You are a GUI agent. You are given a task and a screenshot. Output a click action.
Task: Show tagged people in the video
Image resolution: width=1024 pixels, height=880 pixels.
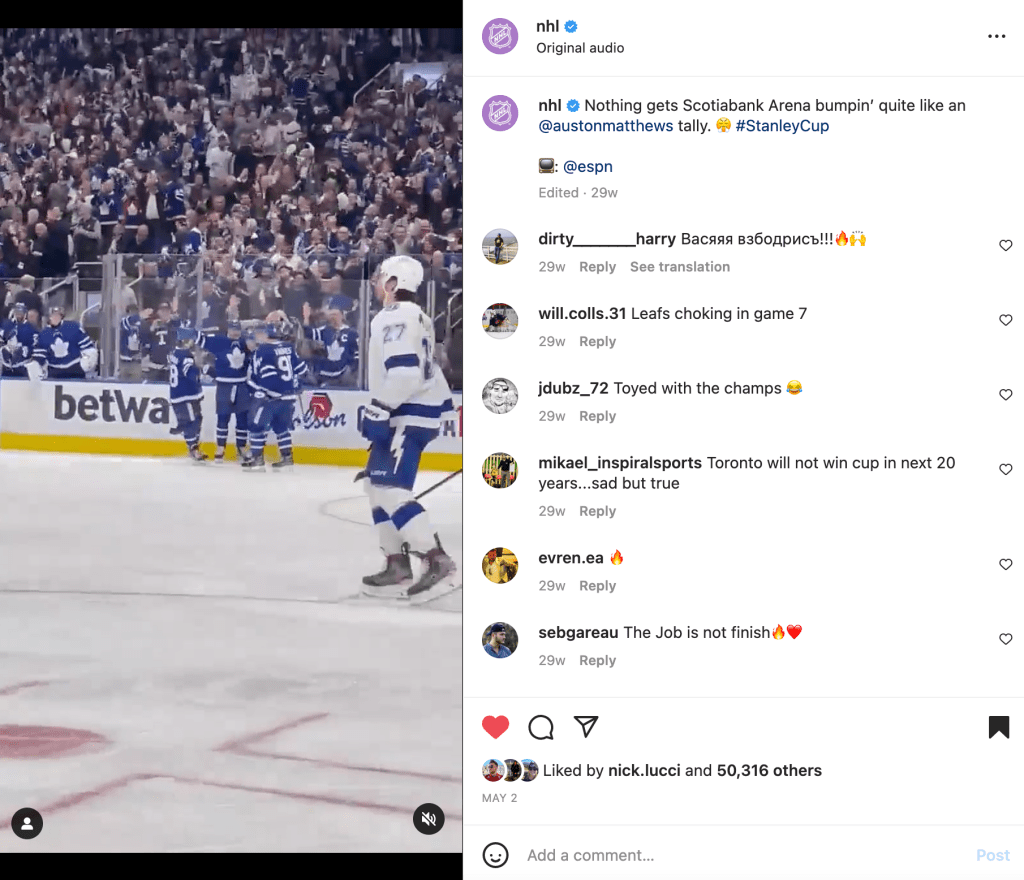[x=27, y=824]
